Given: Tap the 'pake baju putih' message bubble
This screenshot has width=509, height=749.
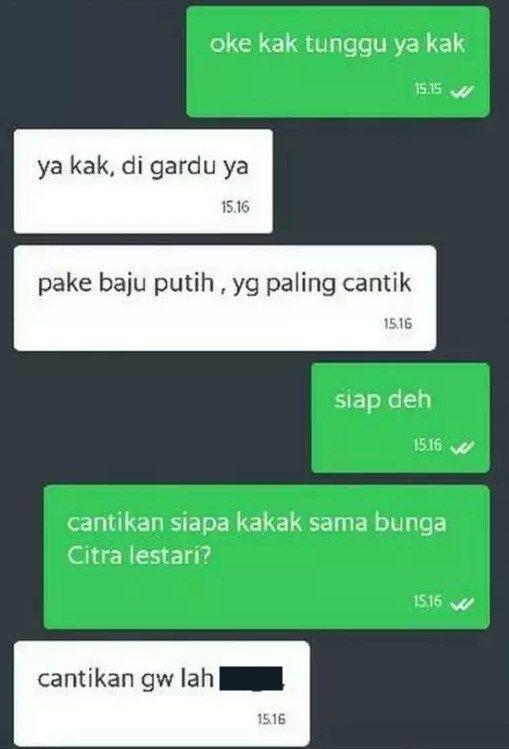Looking at the screenshot, I should (225, 298).
